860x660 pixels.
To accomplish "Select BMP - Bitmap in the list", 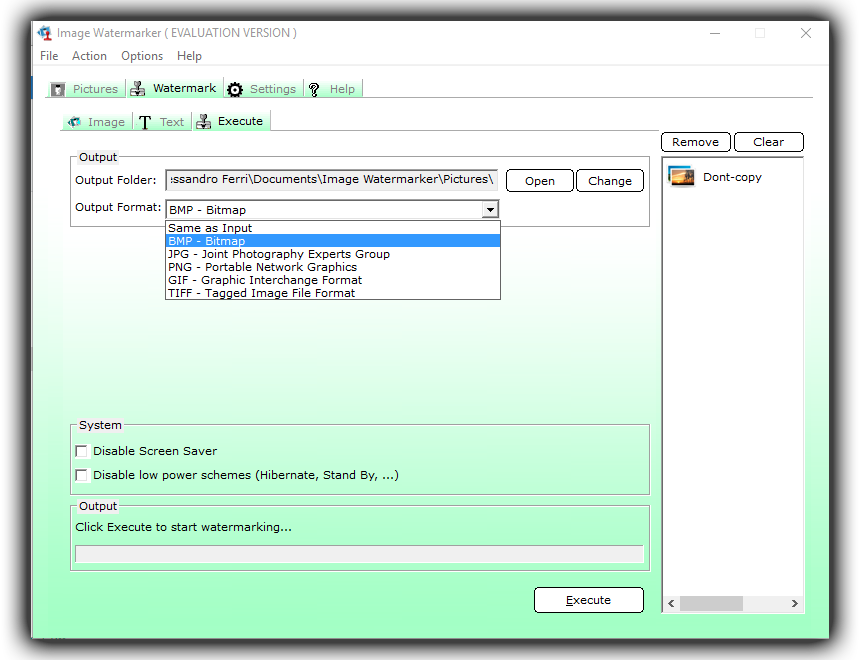I will point(332,241).
